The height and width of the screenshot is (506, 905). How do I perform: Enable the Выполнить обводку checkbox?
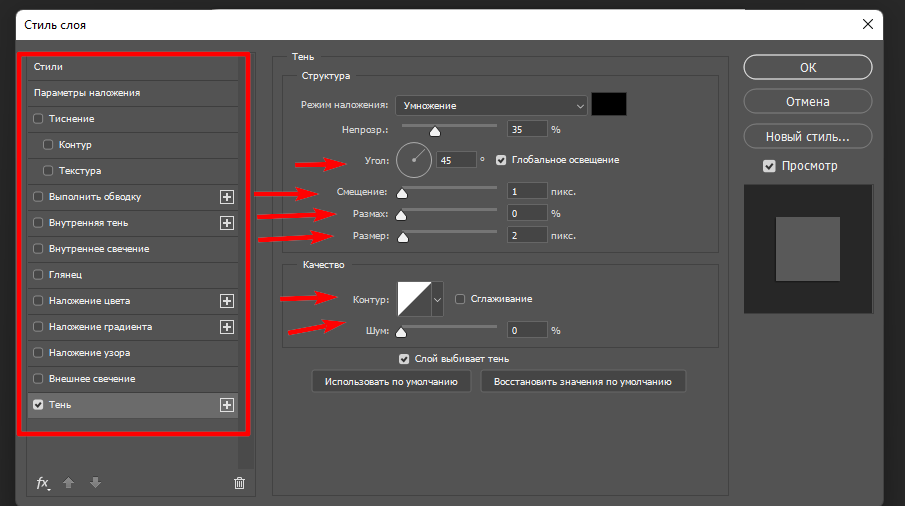point(38,197)
